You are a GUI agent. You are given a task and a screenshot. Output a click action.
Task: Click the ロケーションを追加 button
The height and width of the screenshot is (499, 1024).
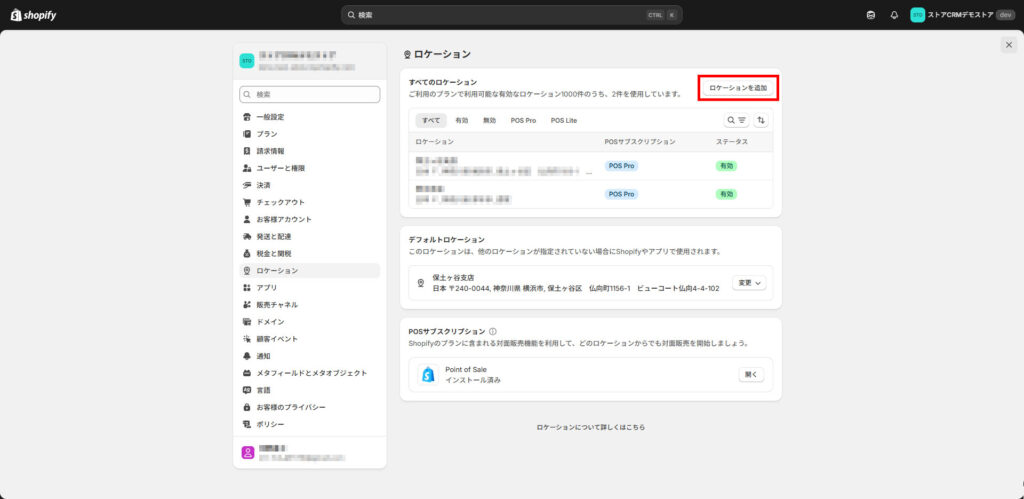coord(738,88)
